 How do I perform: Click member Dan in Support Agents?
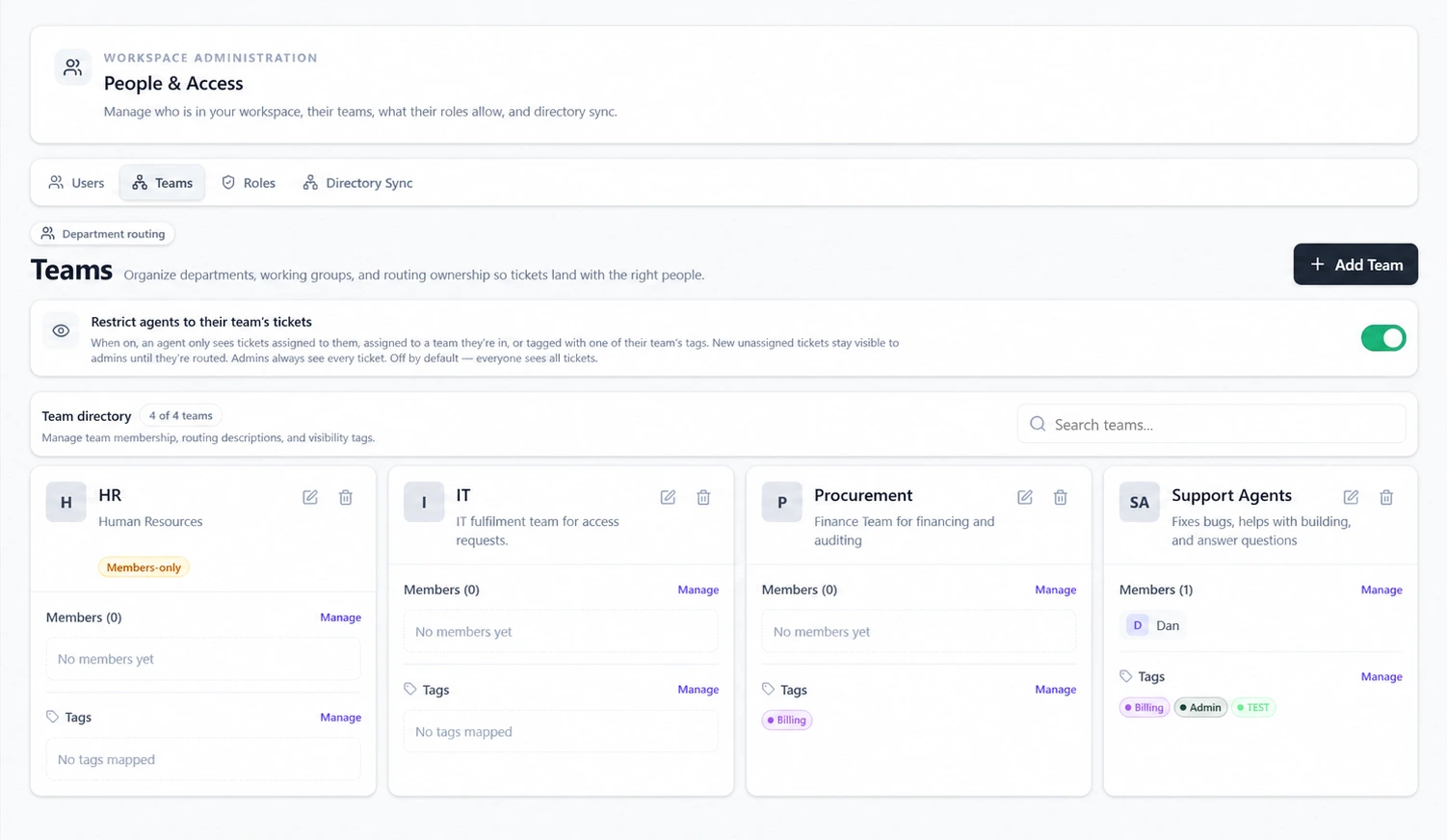[1154, 625]
